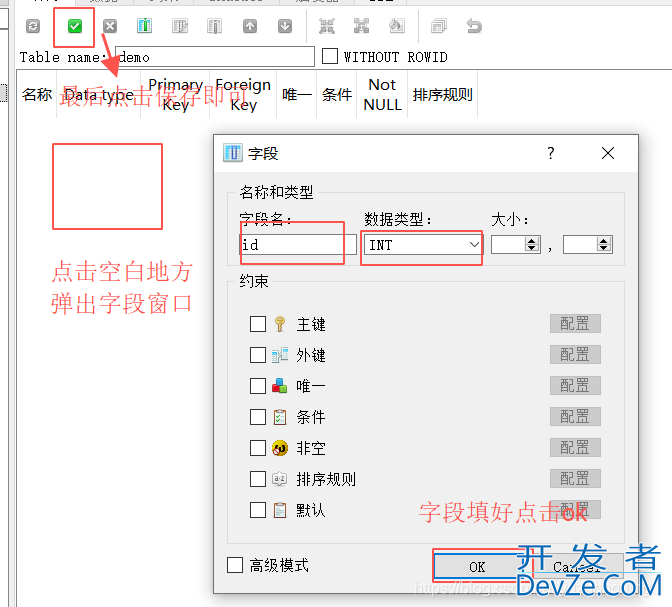Click 配置 button for 非空 row

575,448
